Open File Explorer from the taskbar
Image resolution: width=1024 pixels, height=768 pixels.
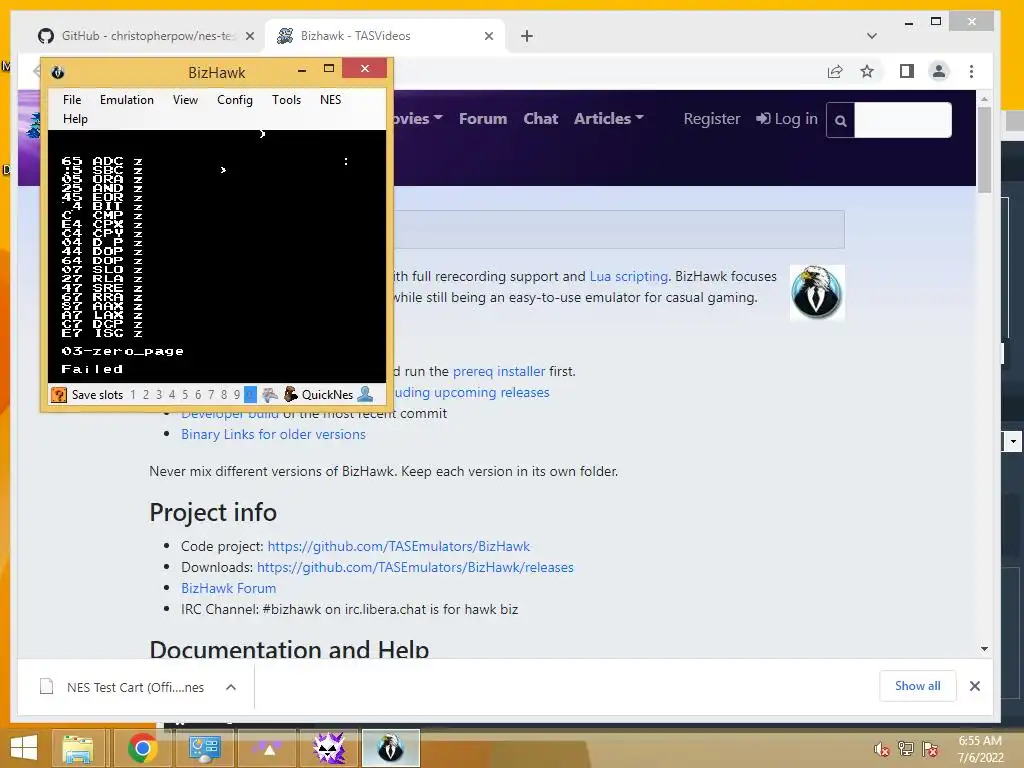pos(78,748)
